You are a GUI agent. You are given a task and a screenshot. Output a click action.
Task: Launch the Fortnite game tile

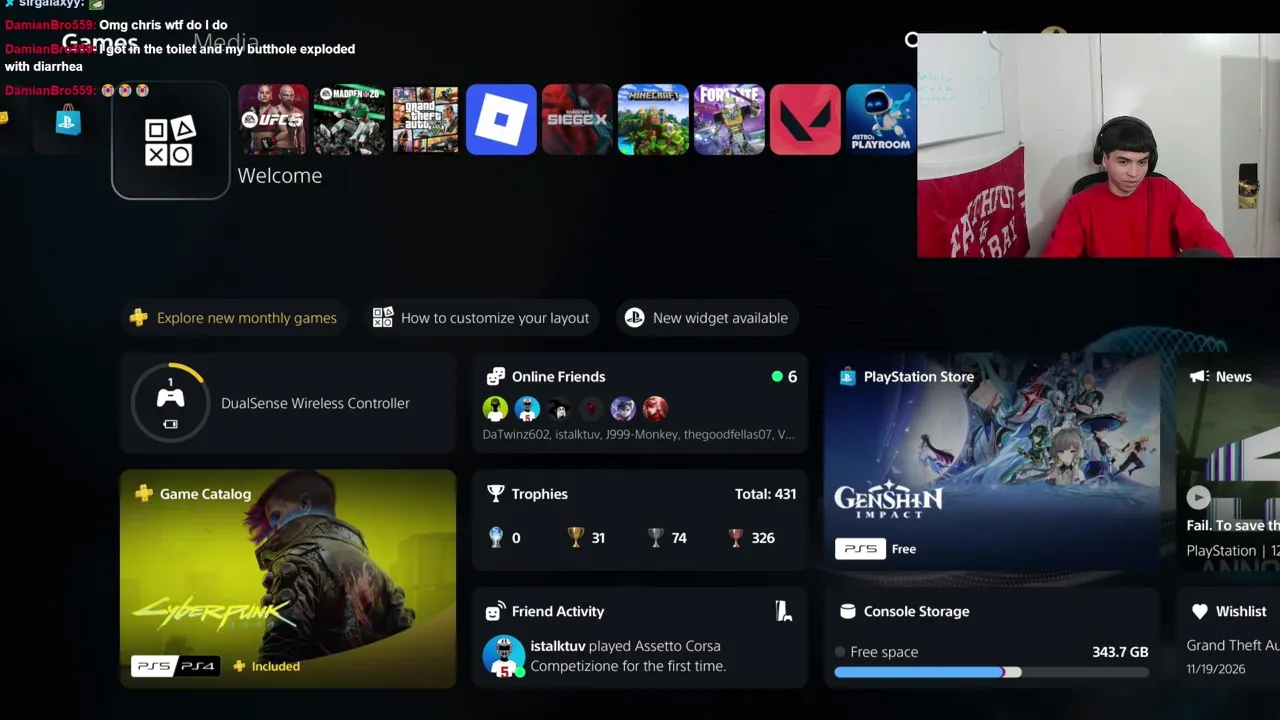[729, 120]
